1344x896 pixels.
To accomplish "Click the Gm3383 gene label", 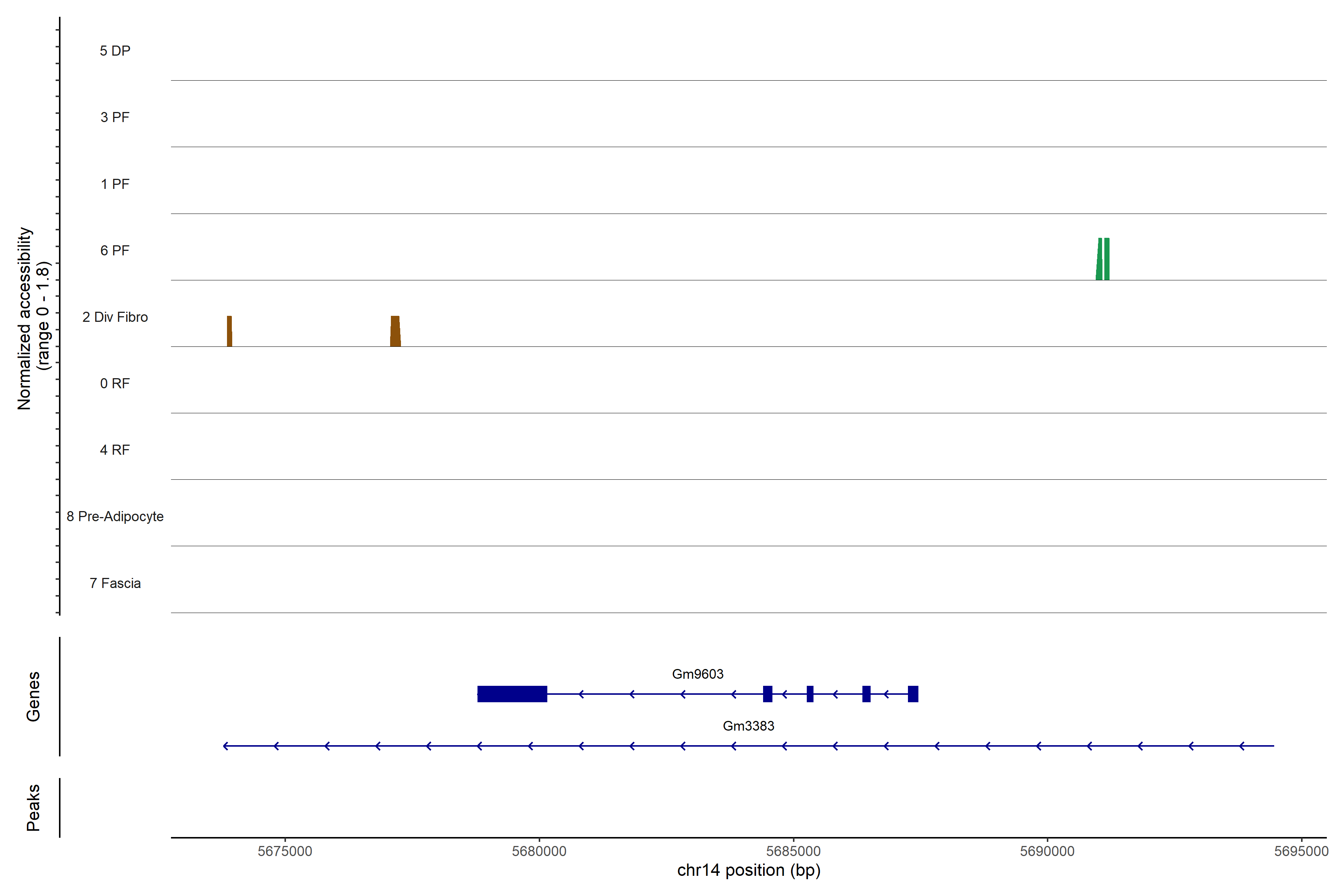I will pyautogui.click(x=748, y=726).
